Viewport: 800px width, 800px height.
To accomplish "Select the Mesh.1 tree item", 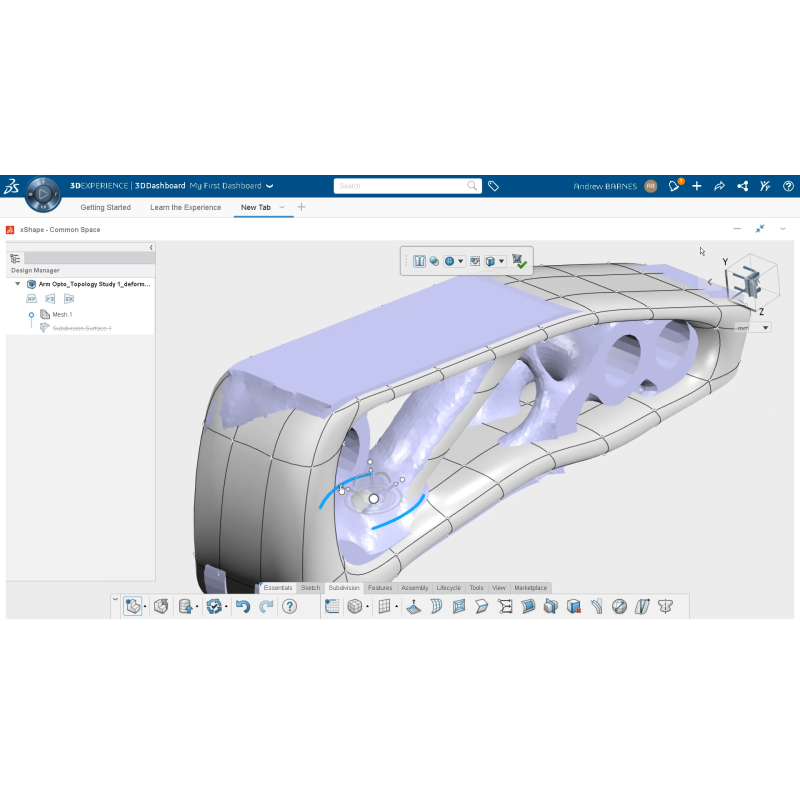I will 62,314.
